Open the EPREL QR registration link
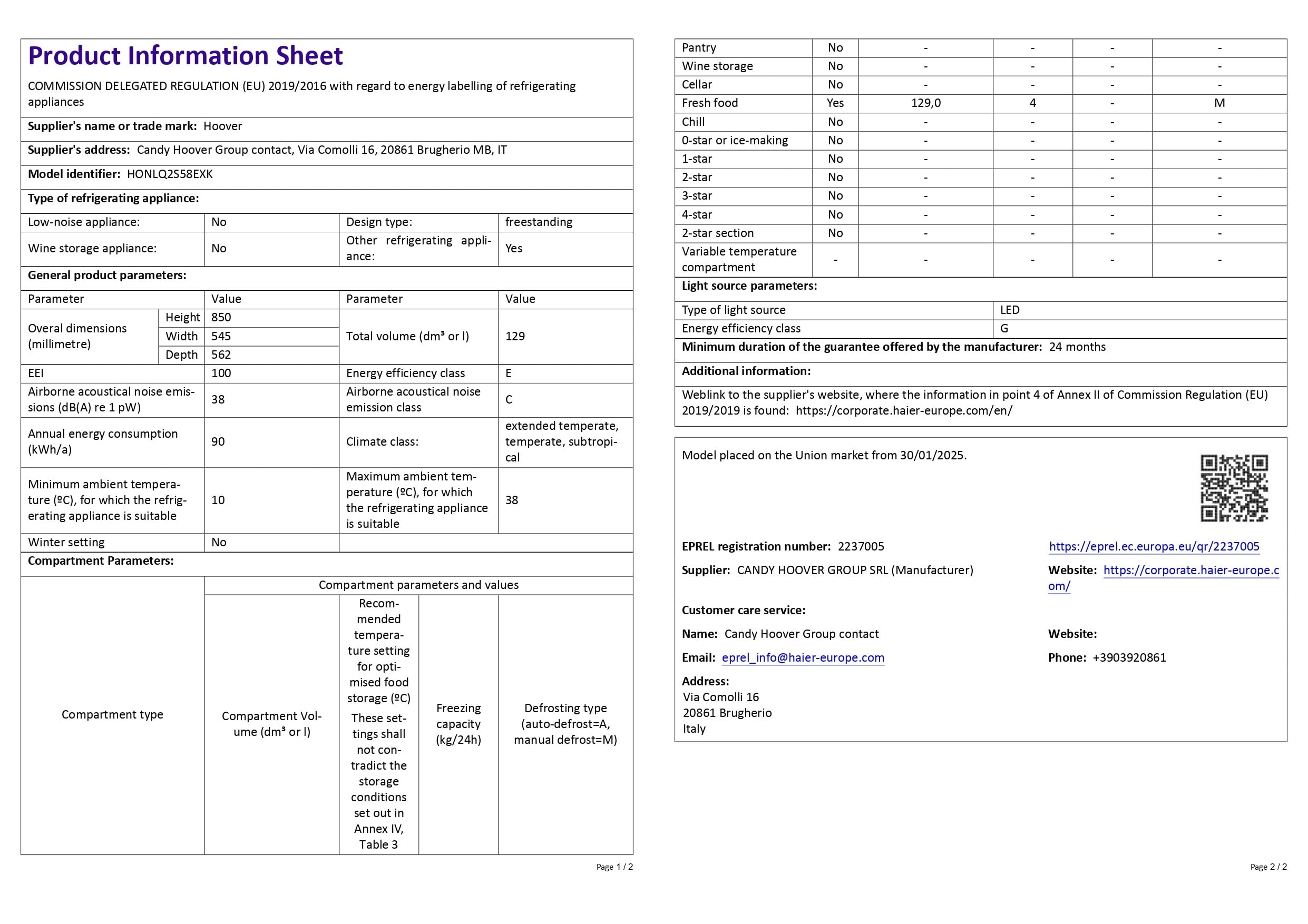1308x924 pixels. (1154, 546)
